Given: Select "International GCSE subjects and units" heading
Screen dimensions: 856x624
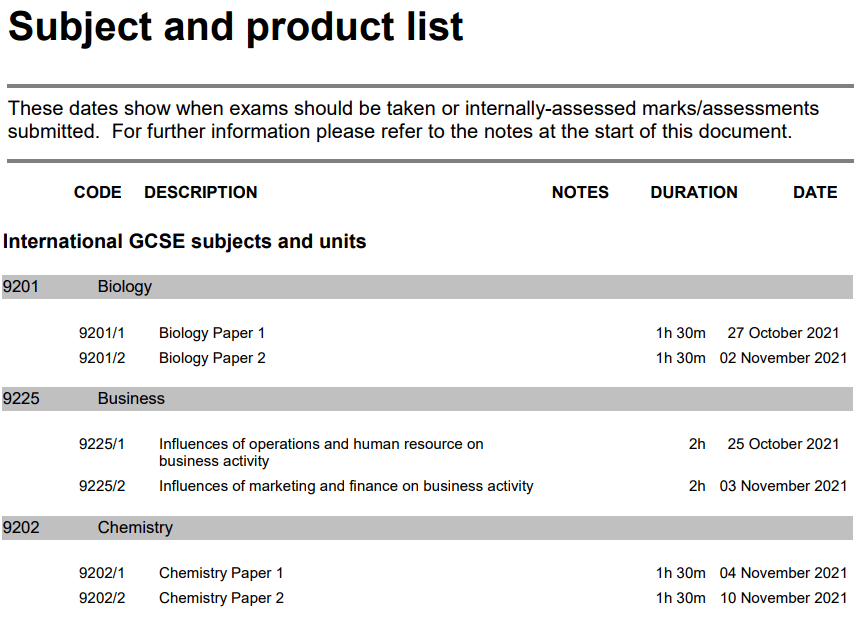Looking at the screenshot, I should [185, 241].
